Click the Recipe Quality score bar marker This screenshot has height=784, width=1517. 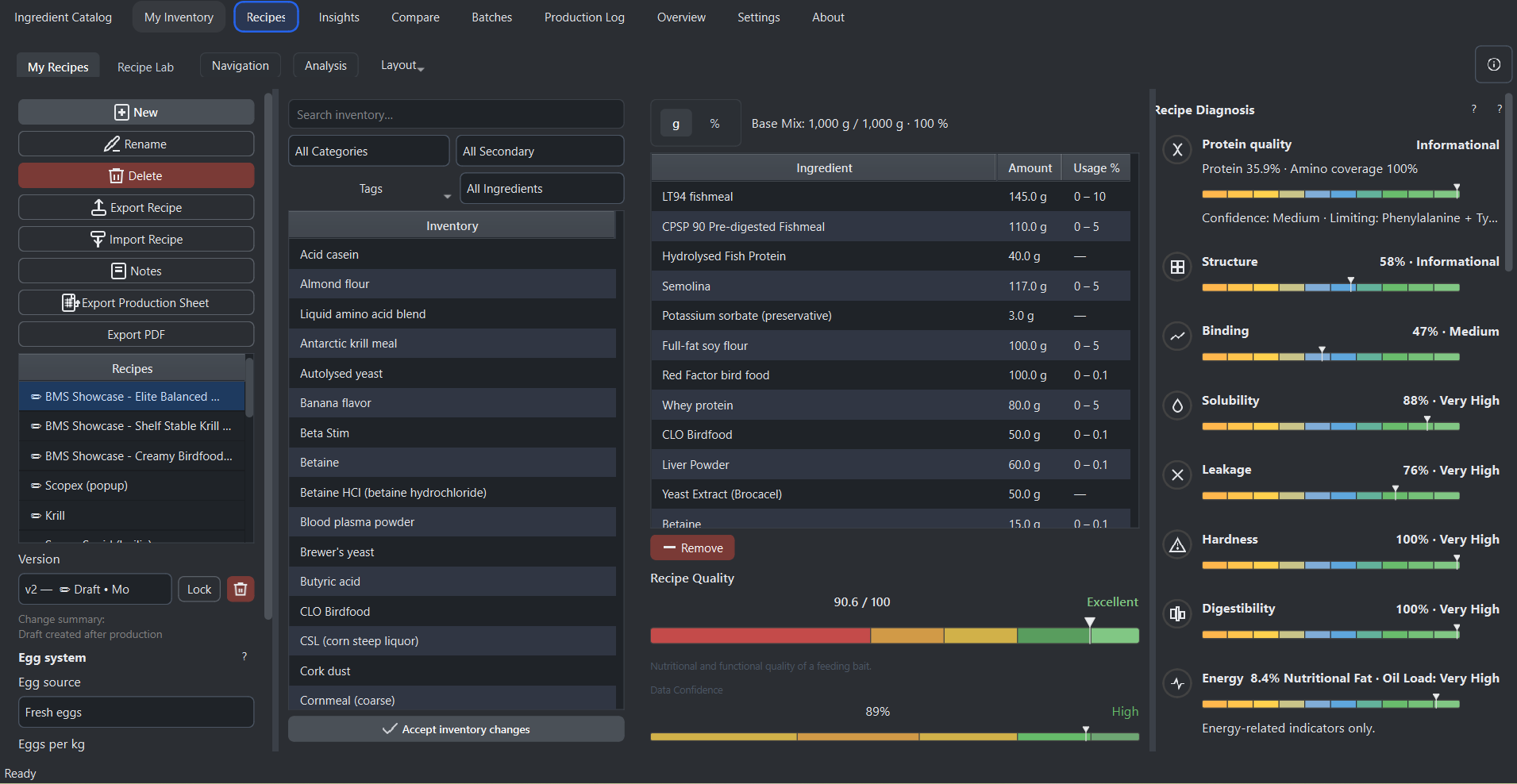pos(1090,630)
